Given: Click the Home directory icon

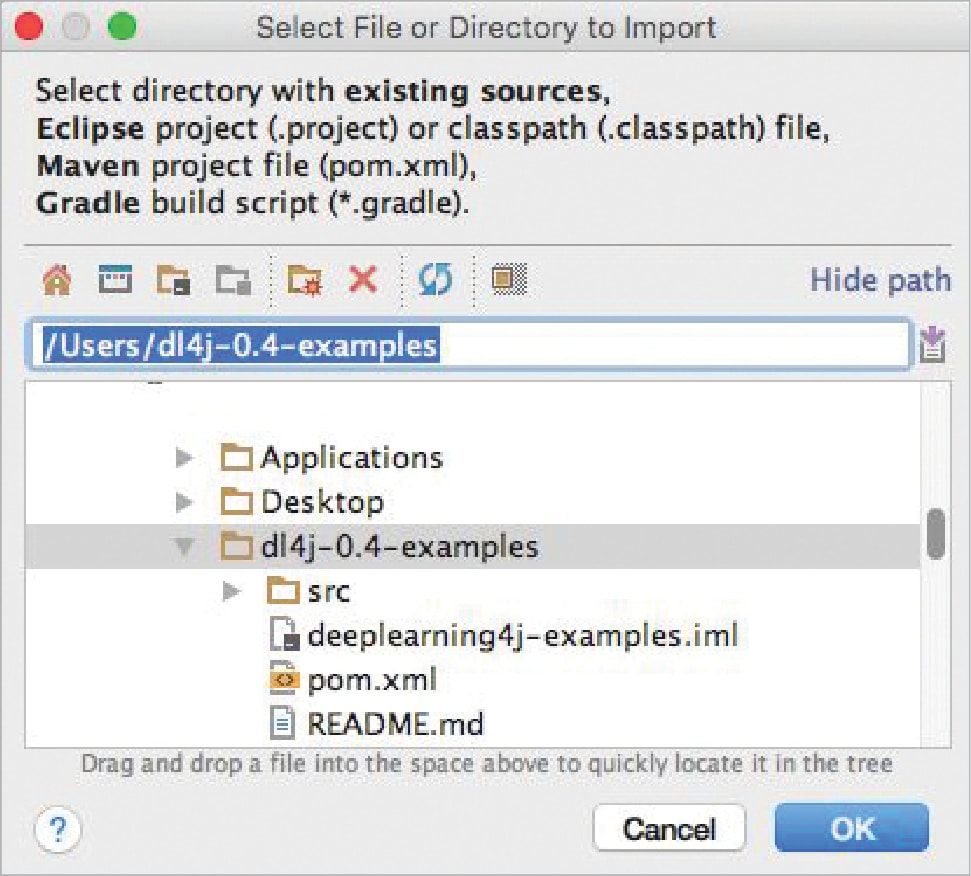Looking at the screenshot, I should click(57, 281).
